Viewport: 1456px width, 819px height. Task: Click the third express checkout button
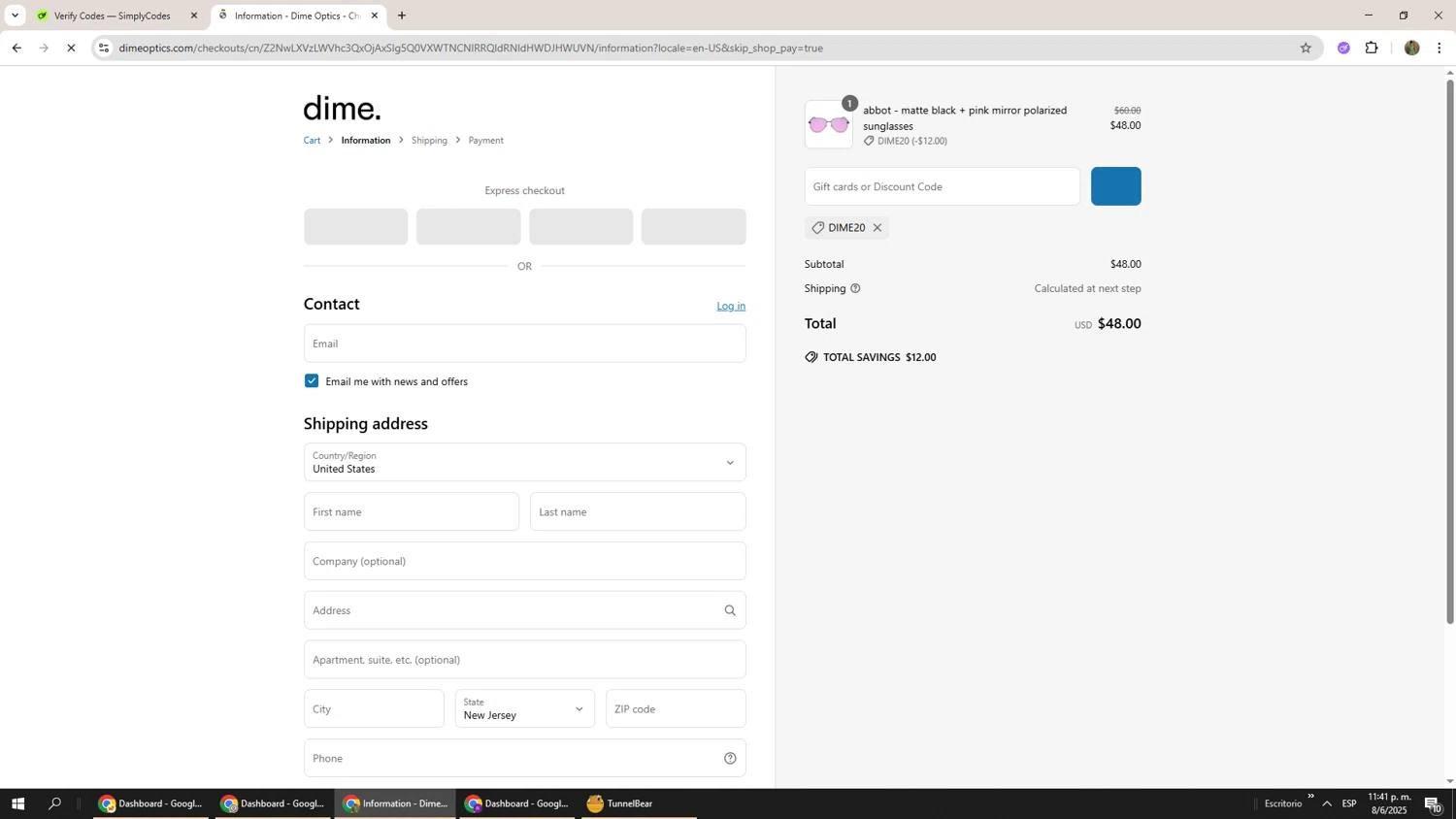(580, 227)
